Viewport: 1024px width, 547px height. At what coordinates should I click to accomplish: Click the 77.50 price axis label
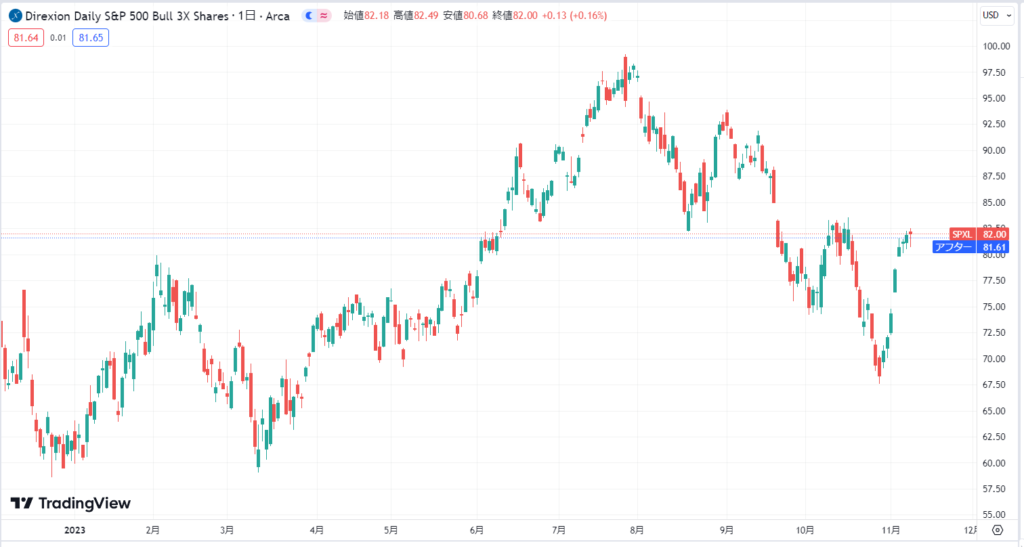point(994,281)
